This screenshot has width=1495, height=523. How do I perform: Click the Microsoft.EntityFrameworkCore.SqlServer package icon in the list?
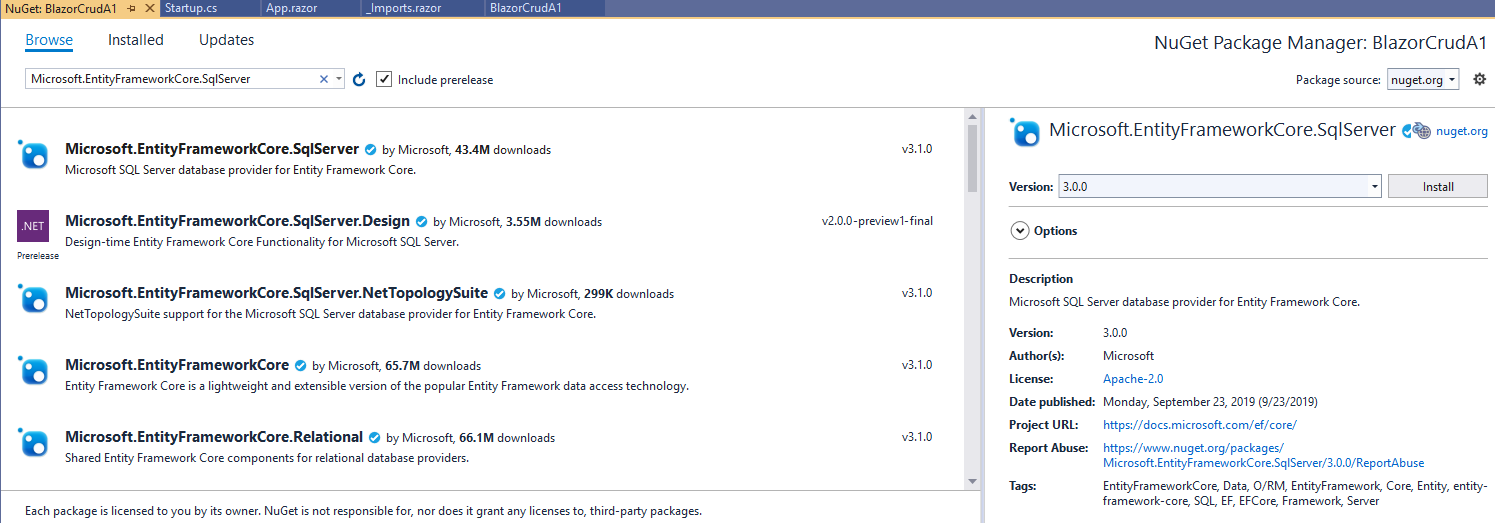(x=33, y=155)
